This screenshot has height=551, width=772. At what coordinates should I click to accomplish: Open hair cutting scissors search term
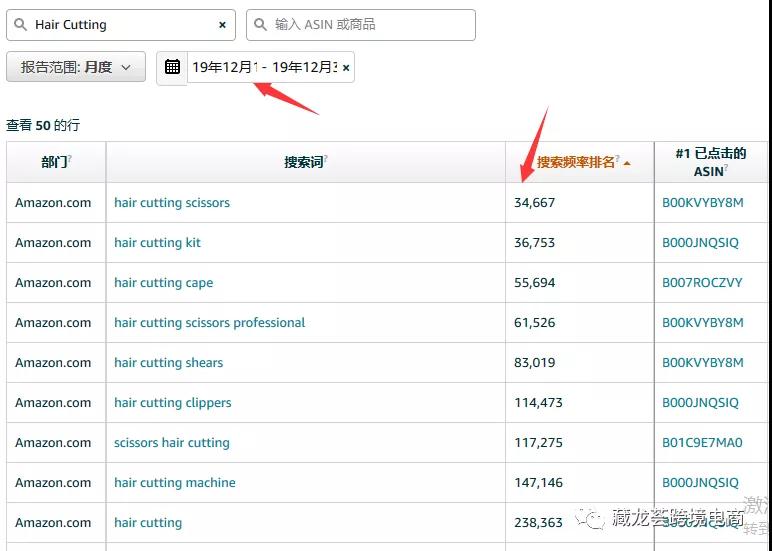172,203
